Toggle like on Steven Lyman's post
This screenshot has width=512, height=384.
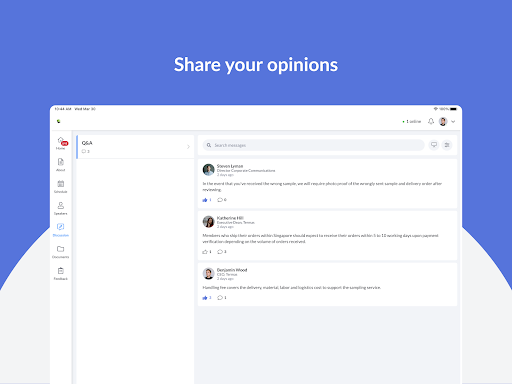point(205,200)
